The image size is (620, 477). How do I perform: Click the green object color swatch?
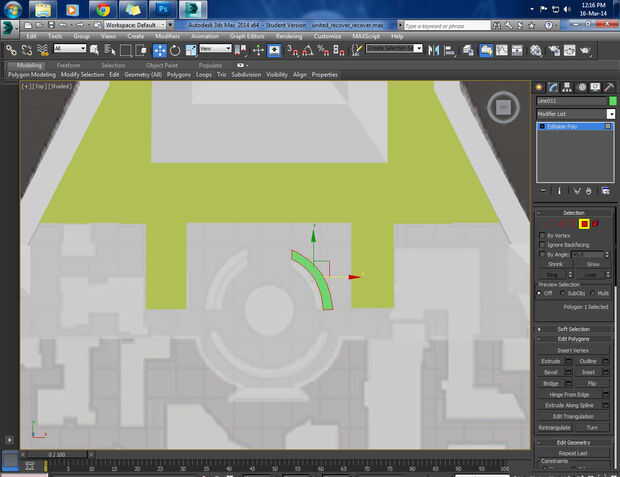612,101
